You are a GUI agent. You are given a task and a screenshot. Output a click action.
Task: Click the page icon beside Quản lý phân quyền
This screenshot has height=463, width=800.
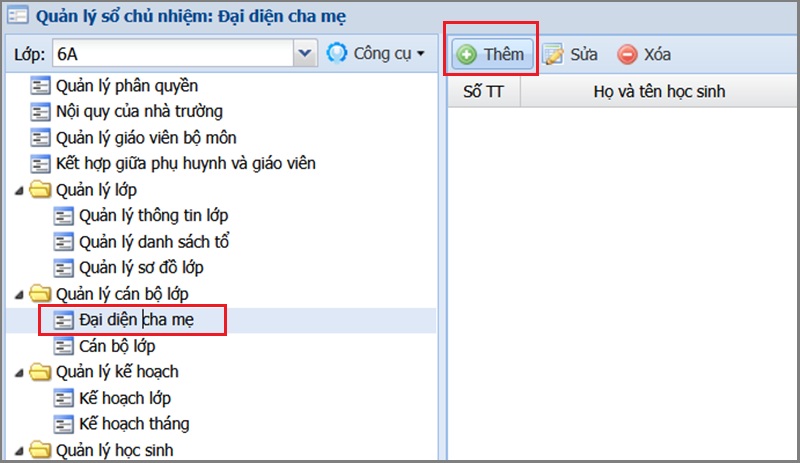tap(40, 86)
